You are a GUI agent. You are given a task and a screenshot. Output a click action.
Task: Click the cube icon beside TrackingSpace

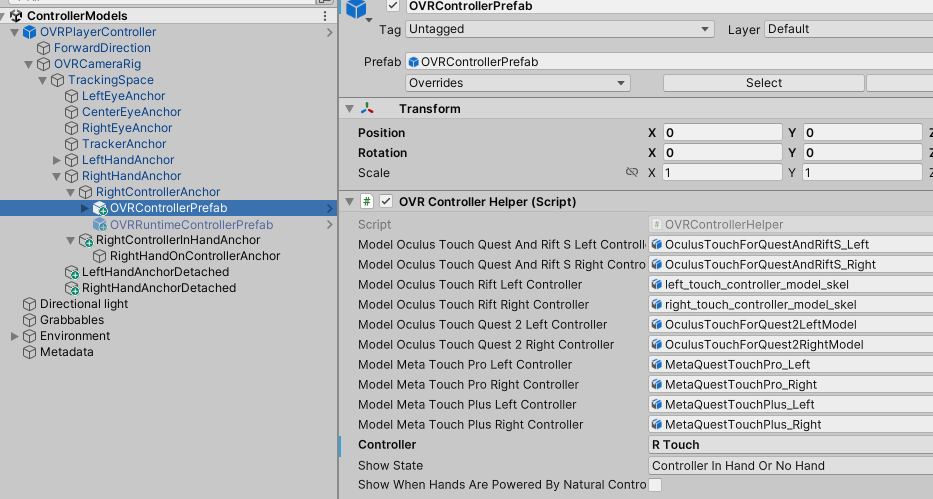(57, 80)
